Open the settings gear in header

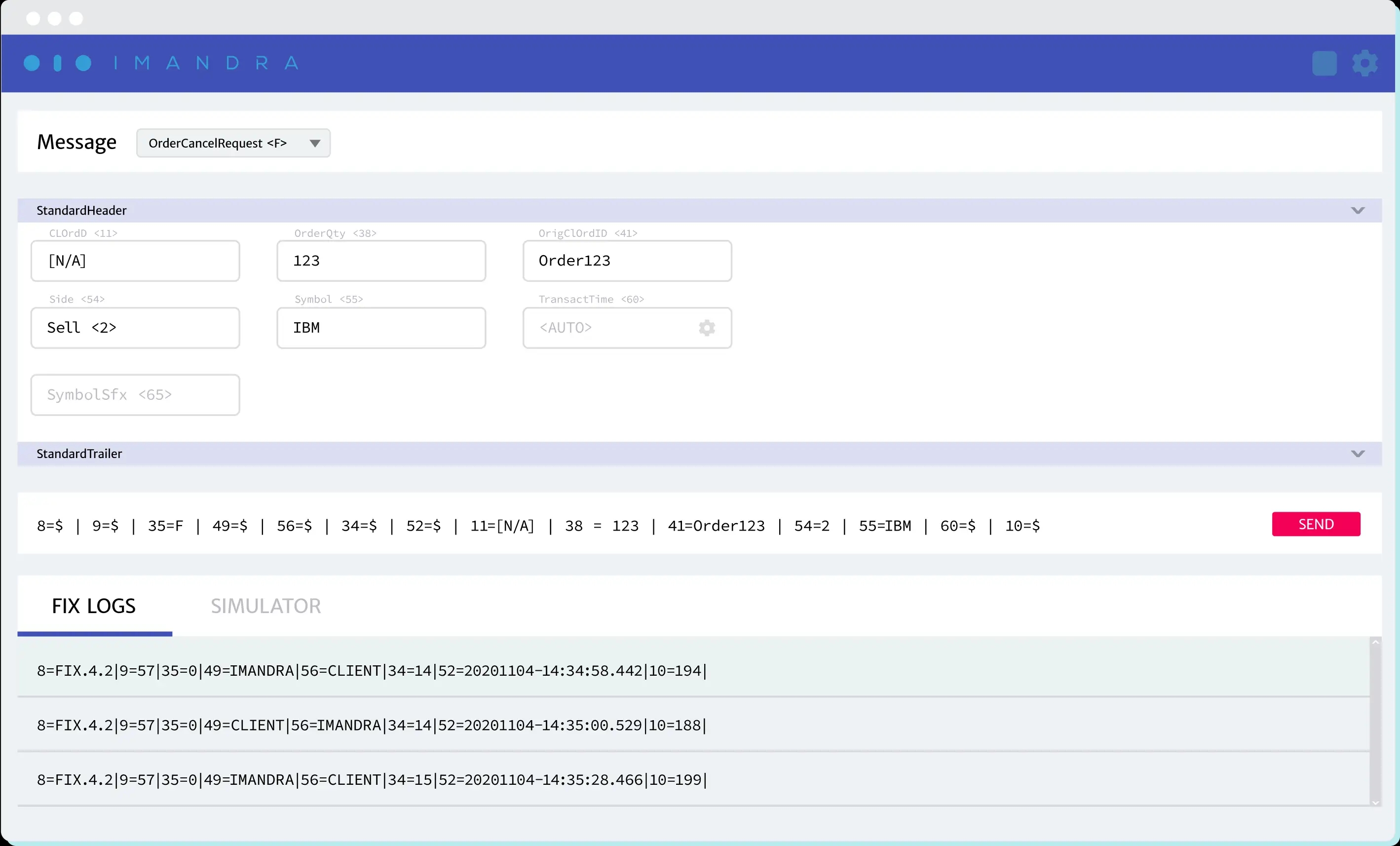1365,63
